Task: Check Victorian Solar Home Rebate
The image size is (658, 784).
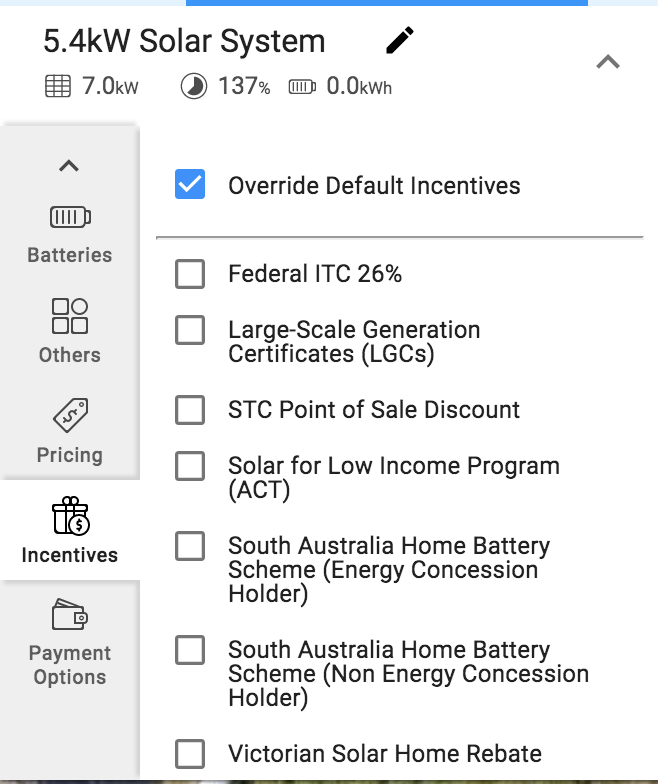Action: pyautogui.click(x=190, y=754)
